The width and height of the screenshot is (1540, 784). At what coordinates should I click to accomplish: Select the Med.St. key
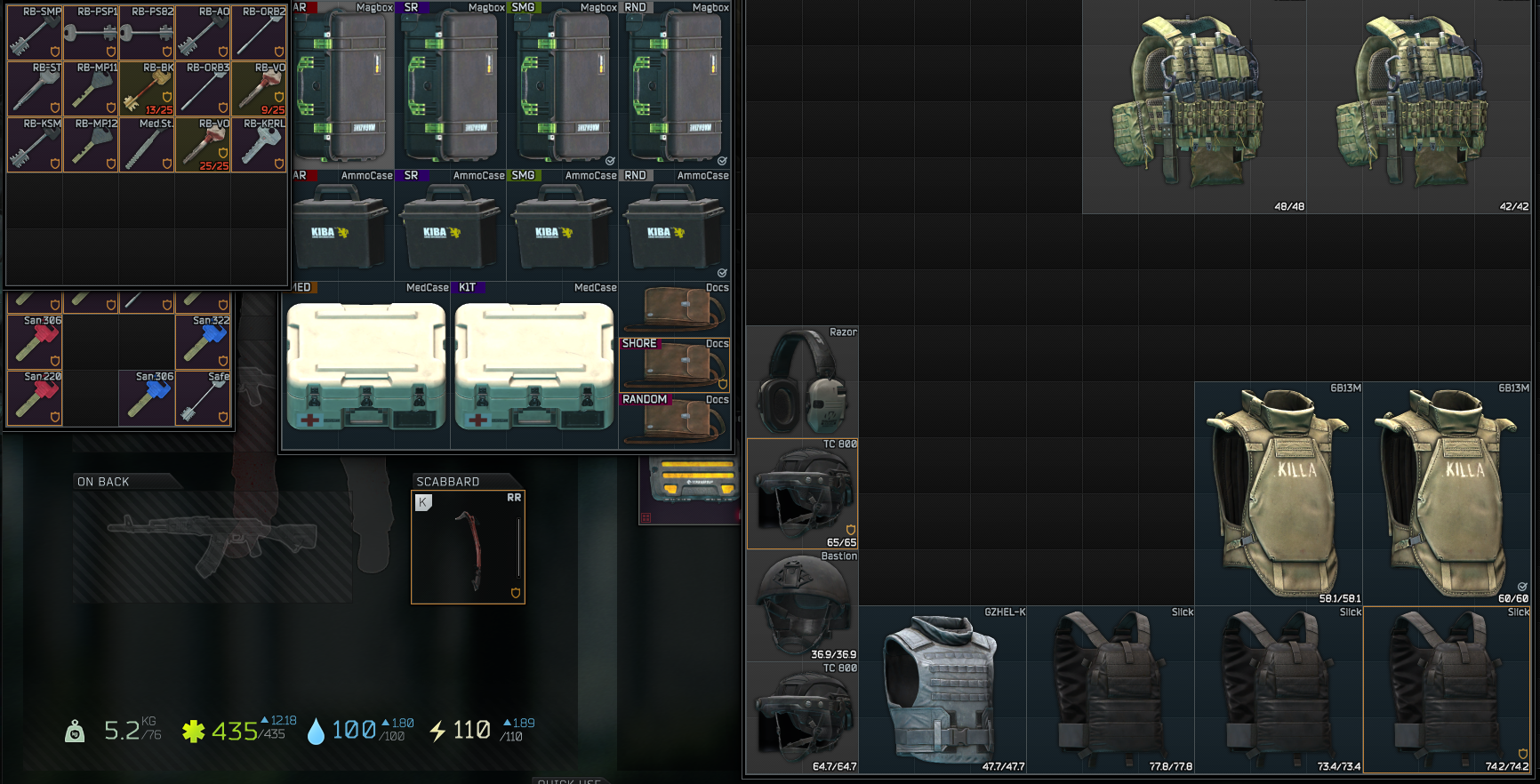147,145
